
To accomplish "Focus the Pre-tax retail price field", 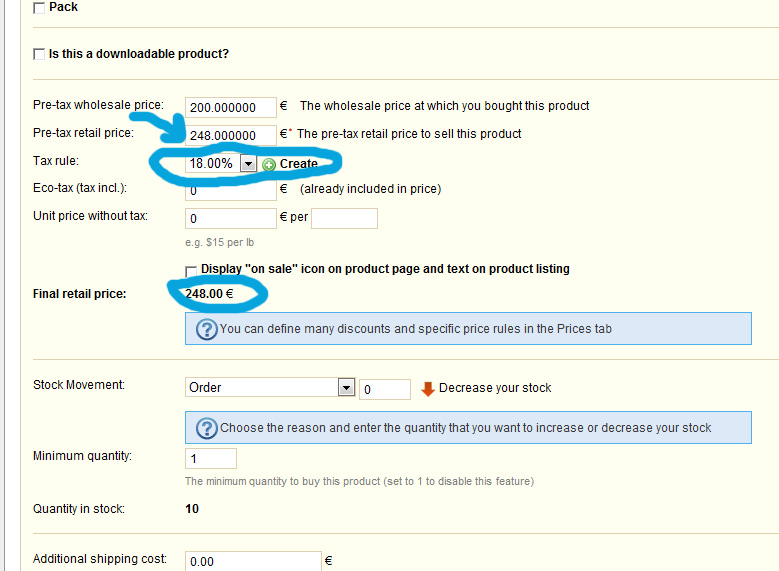I will tap(231, 135).
